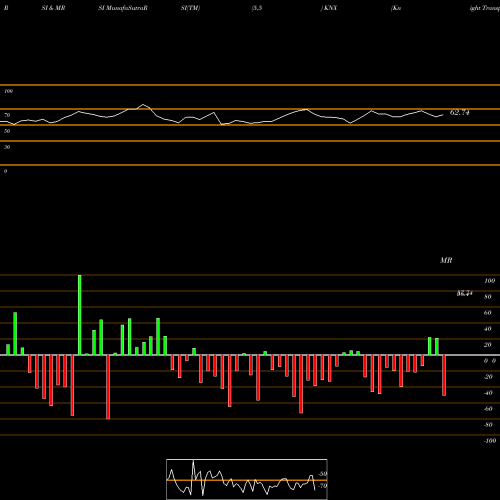Click the tallest green MR histogram bar
Screen dimensions: 500x500
tap(80, 315)
